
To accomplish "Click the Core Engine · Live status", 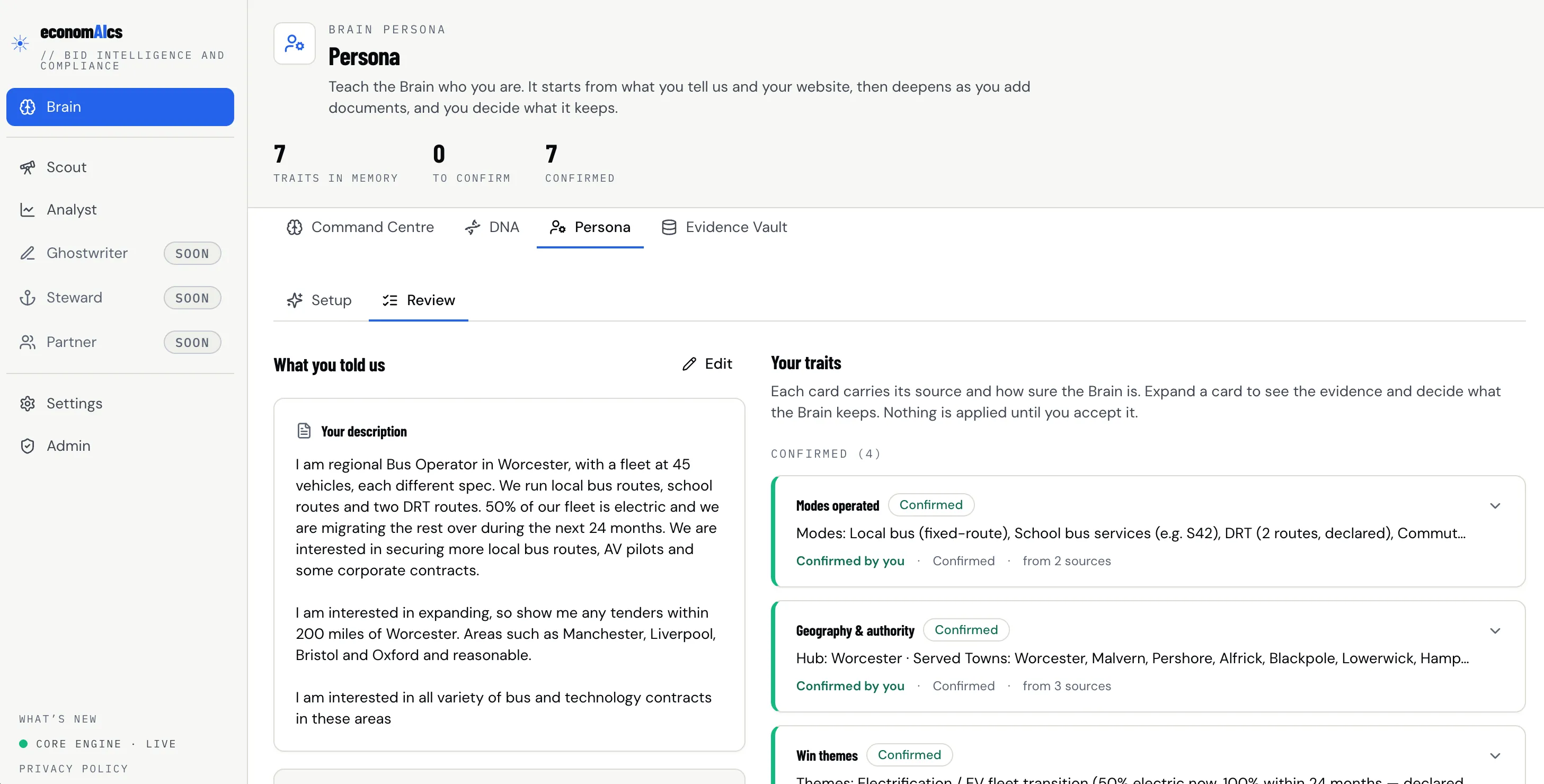I will point(97,744).
